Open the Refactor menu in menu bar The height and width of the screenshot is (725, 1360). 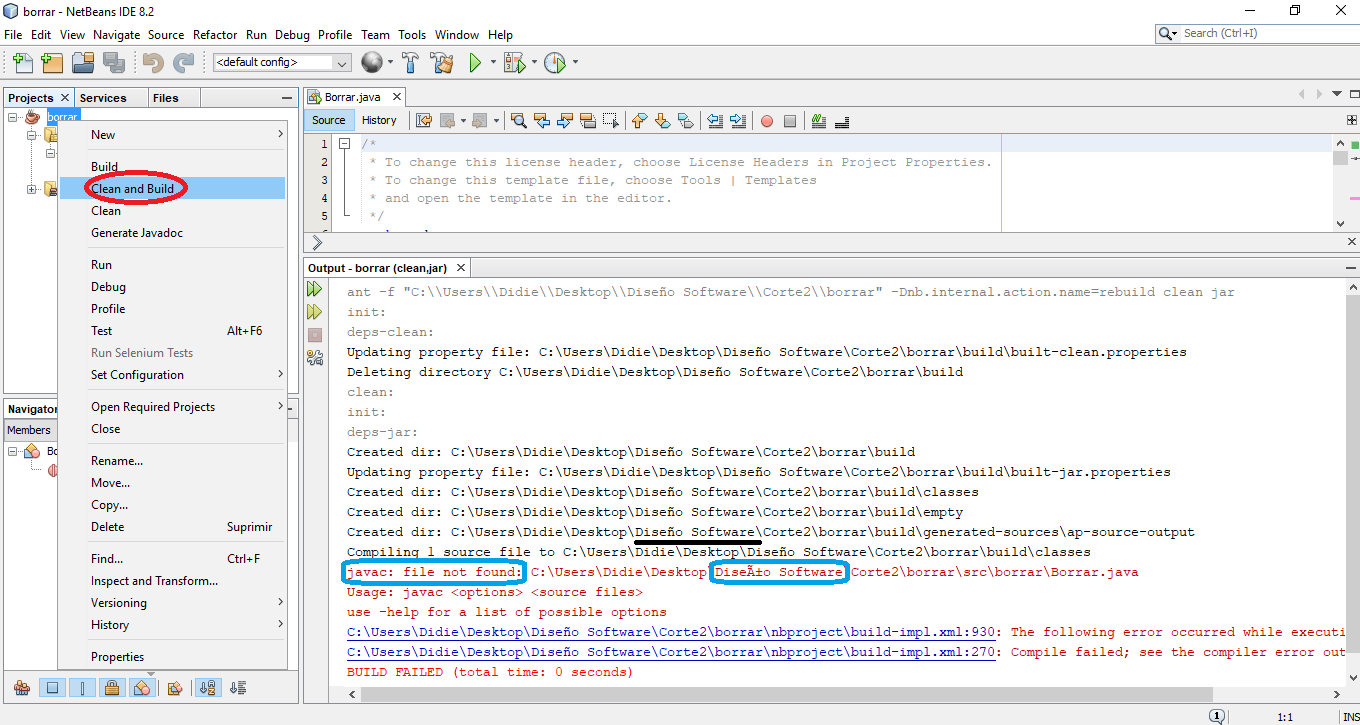tap(215, 34)
